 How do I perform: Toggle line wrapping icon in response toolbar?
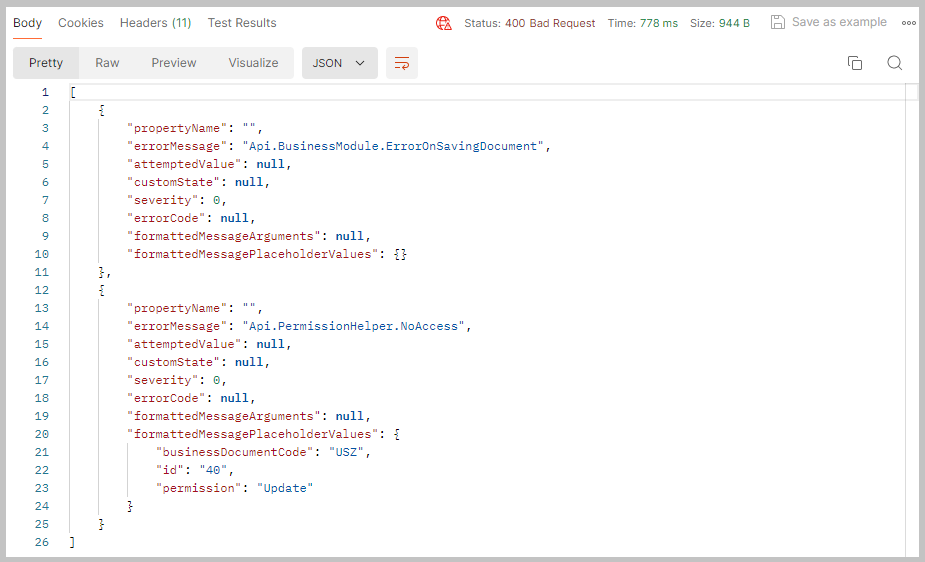pos(402,63)
